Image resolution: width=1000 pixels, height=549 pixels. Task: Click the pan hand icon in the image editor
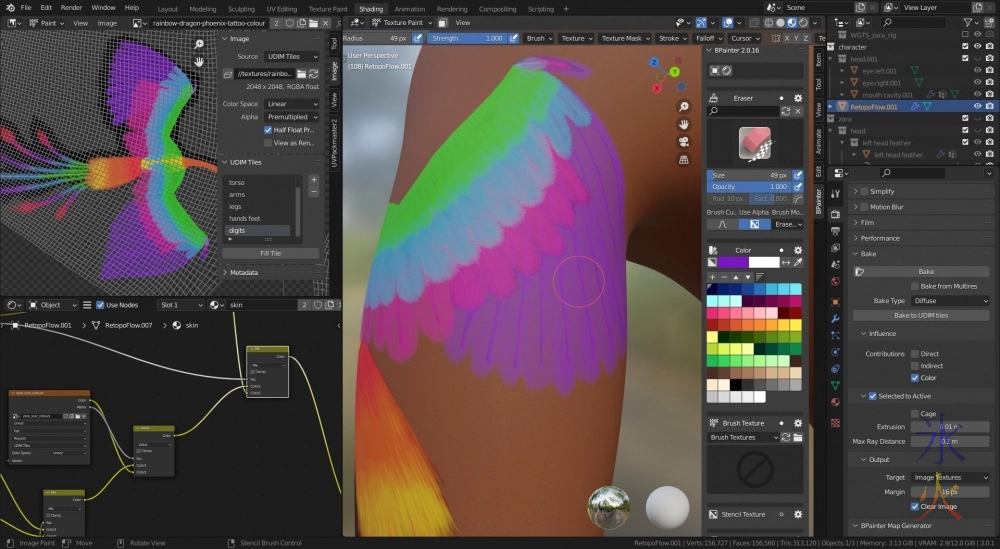tap(200, 61)
